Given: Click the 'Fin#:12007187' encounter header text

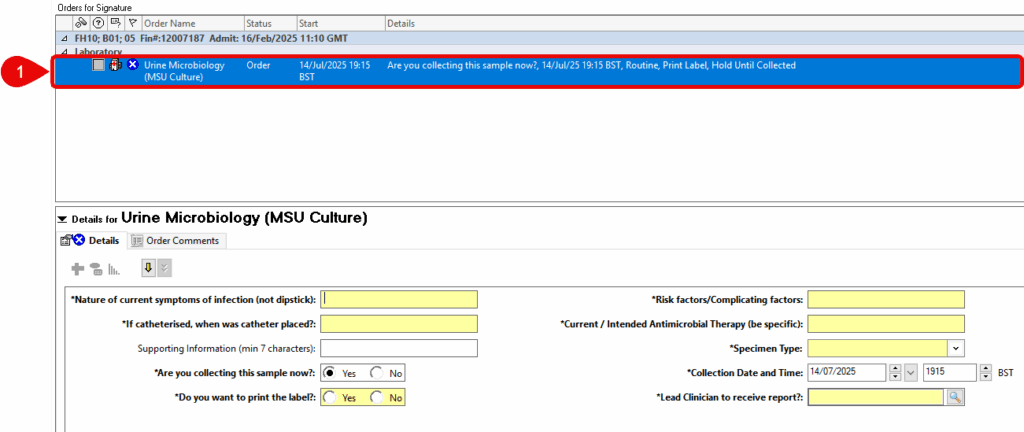Looking at the screenshot, I should coord(172,38).
